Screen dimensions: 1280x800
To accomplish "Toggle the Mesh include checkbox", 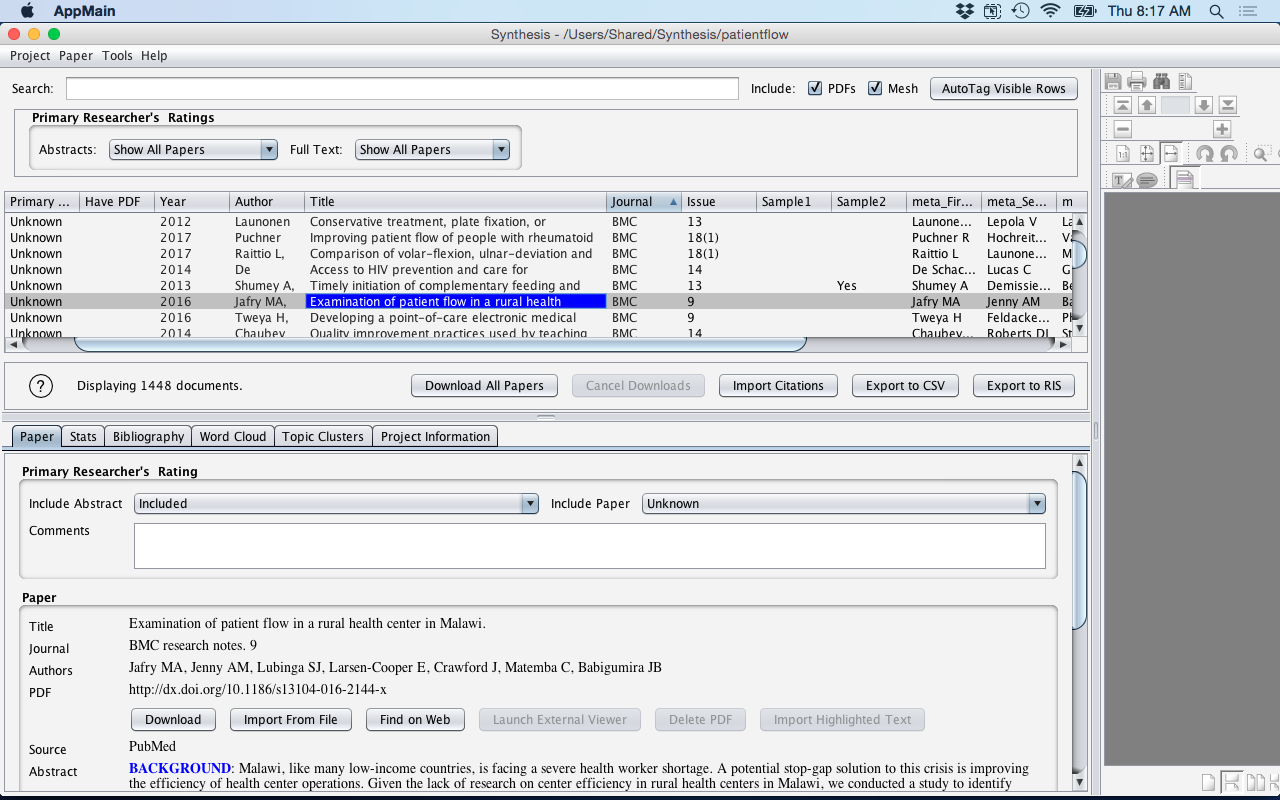I will pyautogui.click(x=875, y=88).
